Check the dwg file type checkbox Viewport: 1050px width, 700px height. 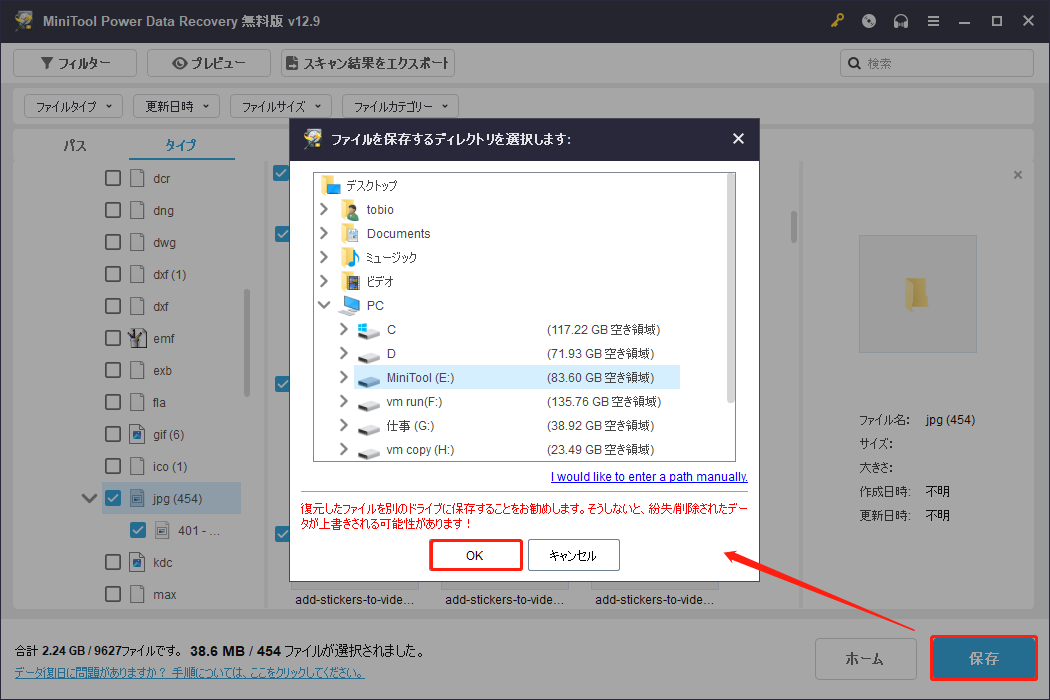(113, 242)
